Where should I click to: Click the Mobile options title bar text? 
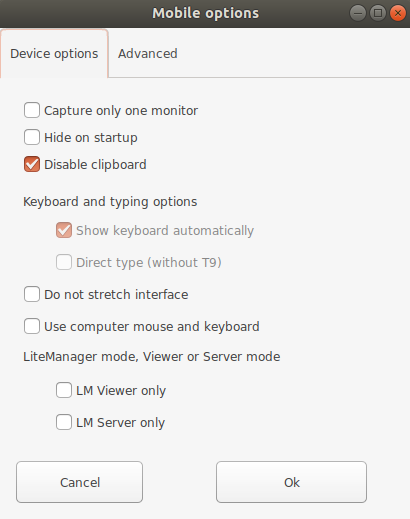click(205, 13)
